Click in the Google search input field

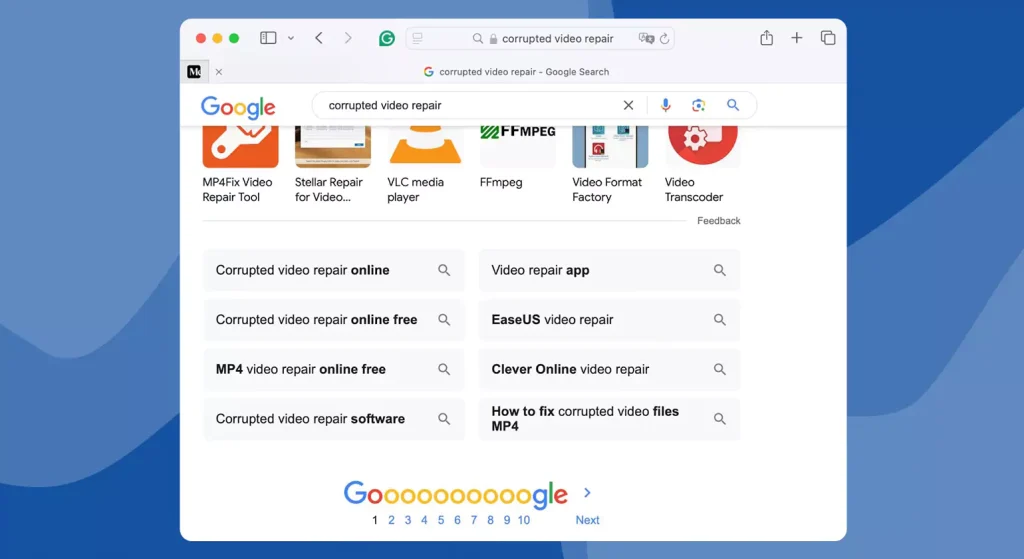point(470,105)
